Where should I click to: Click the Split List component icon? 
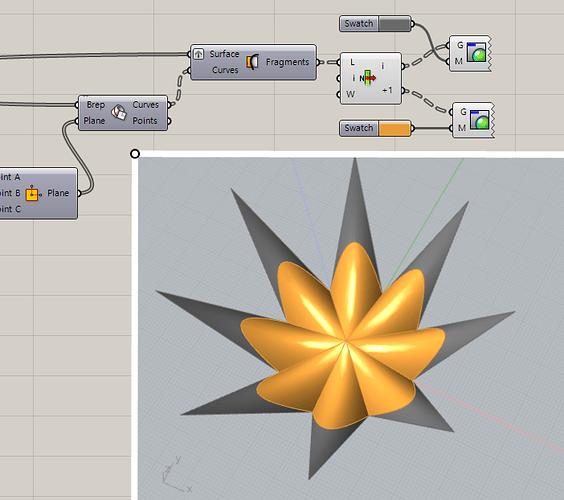tap(367, 78)
